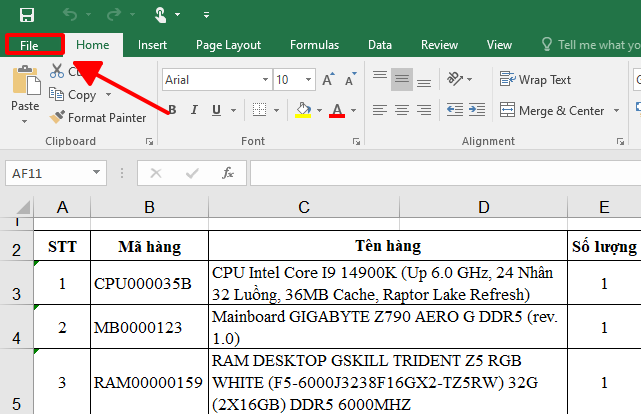Apply yellow Fill Color bucket
The image size is (641, 414).
click(x=303, y=110)
